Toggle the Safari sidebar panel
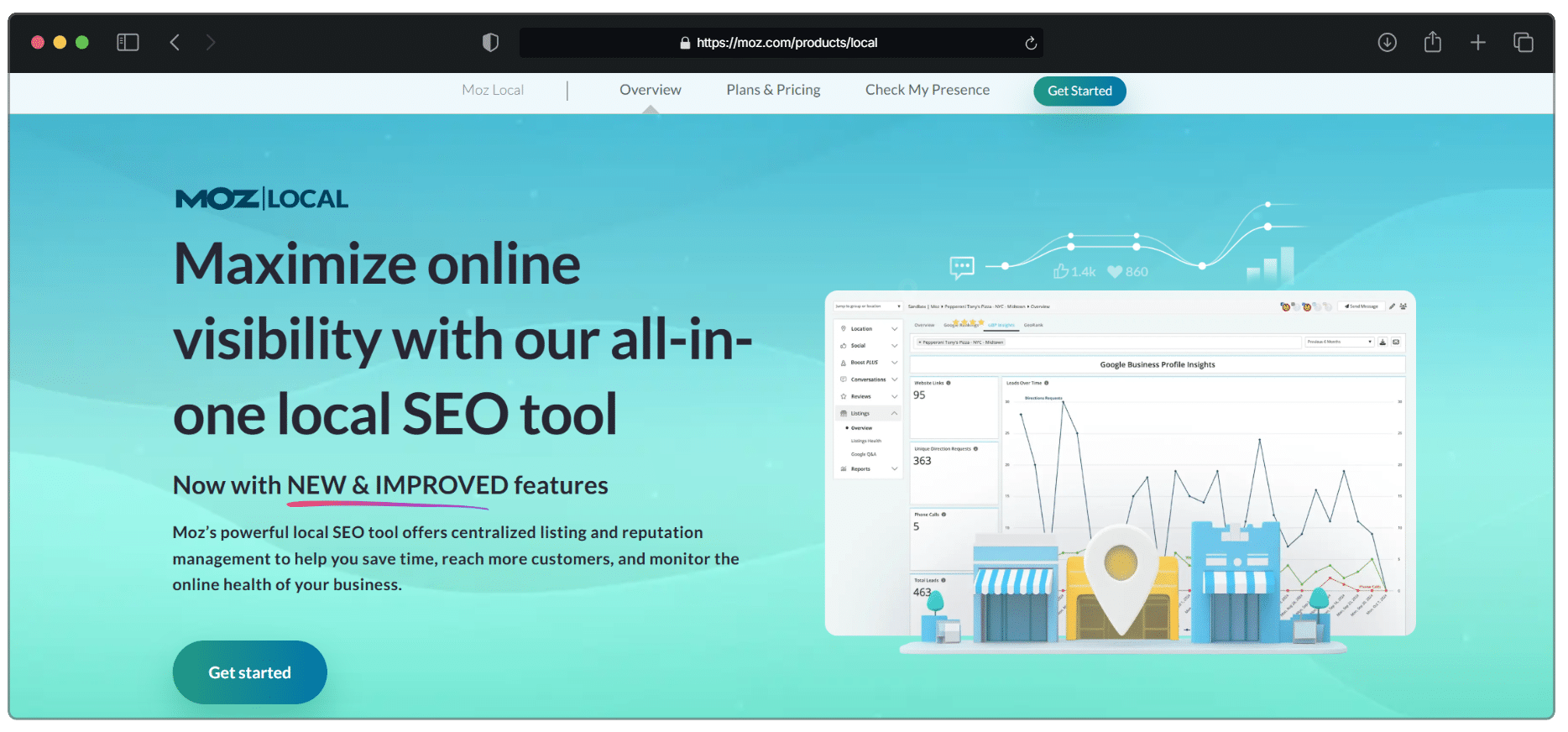 pos(128,42)
